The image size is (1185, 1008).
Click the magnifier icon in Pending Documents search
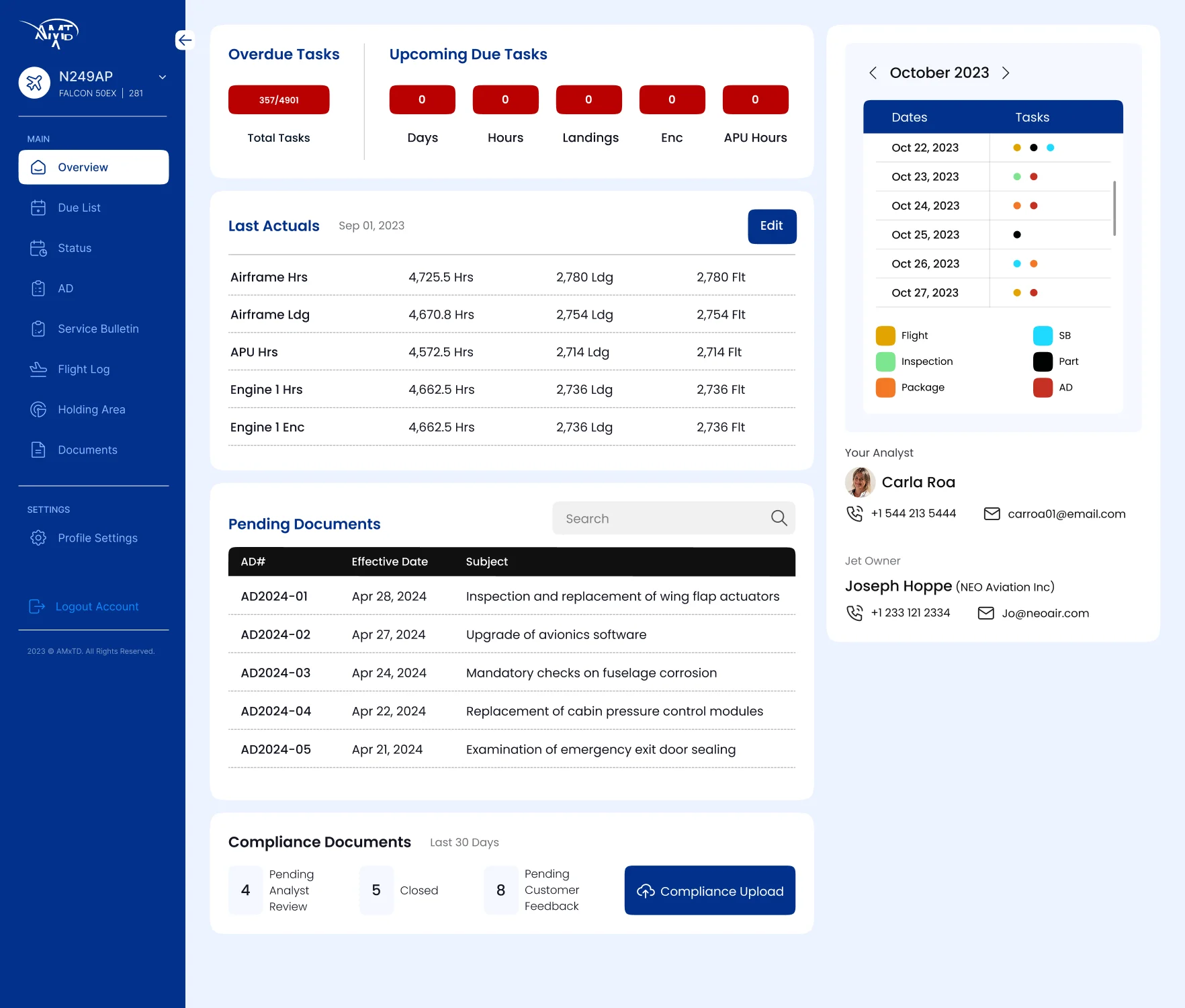pyautogui.click(x=779, y=518)
